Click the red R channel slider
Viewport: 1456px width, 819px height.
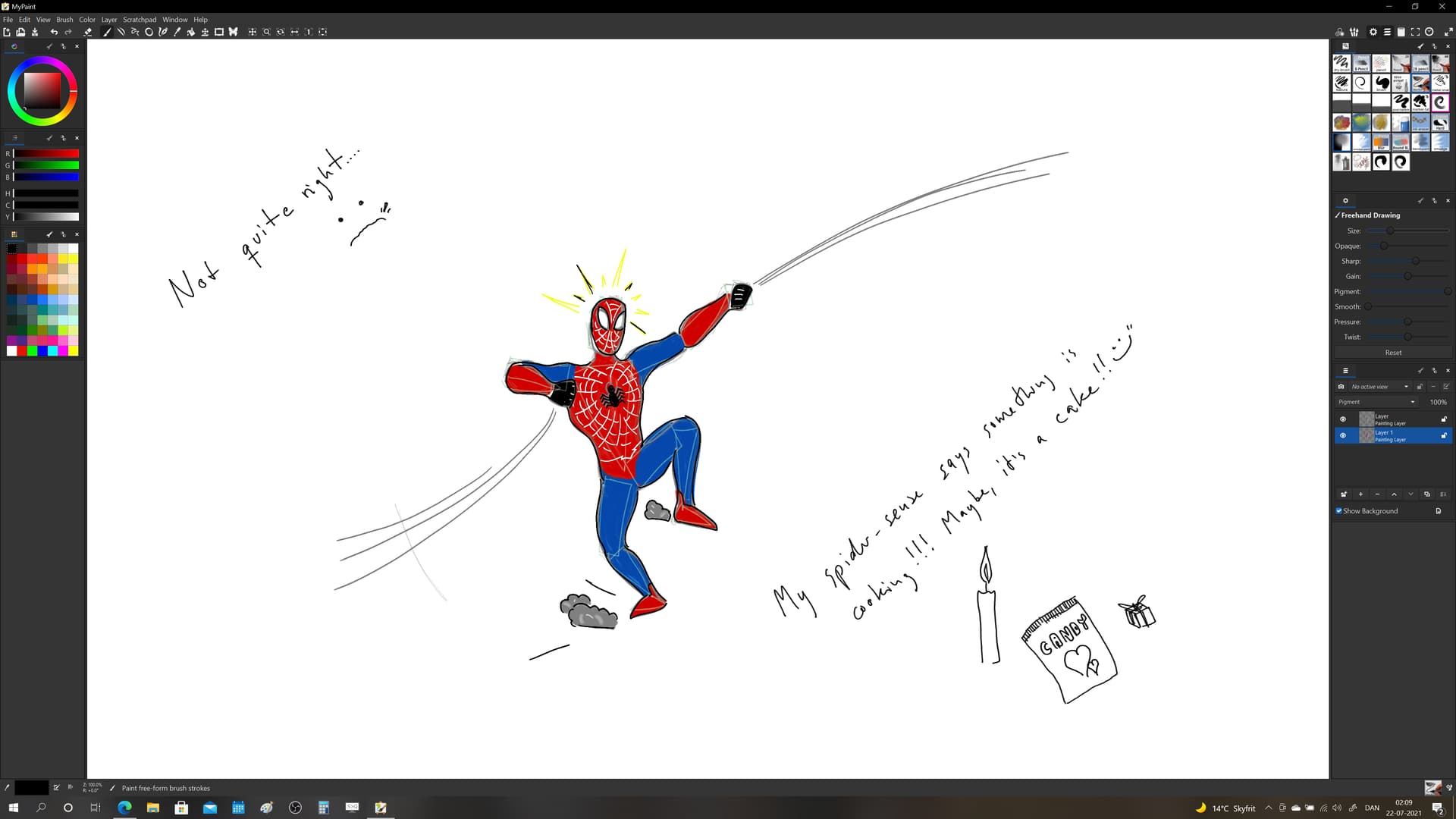45,154
